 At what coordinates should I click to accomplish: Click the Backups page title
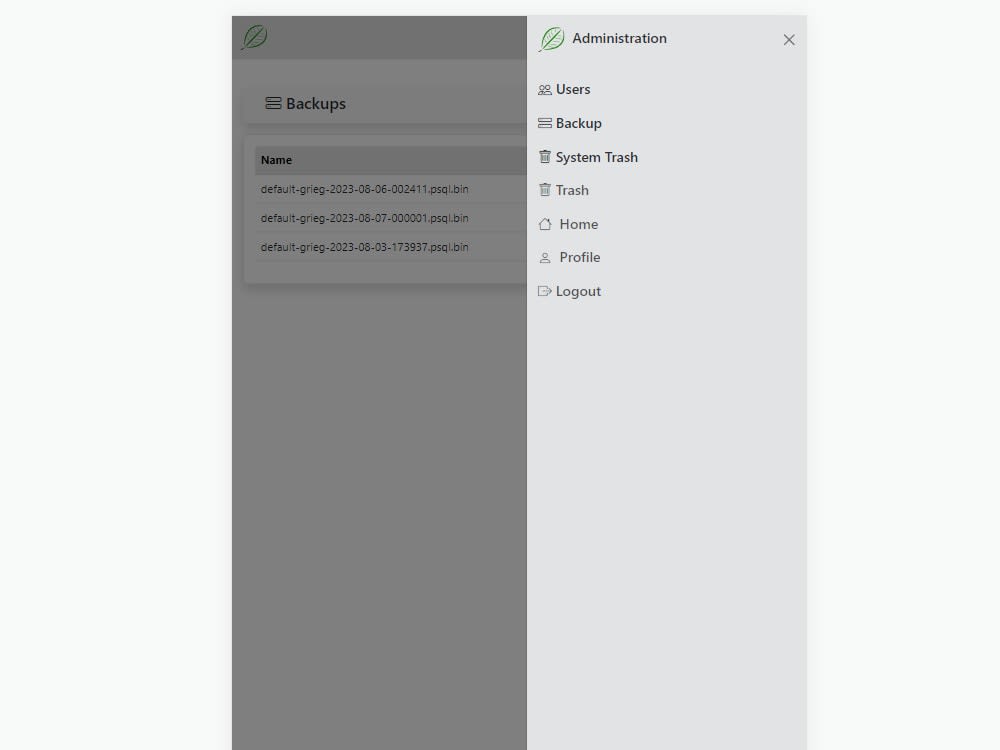tap(316, 103)
